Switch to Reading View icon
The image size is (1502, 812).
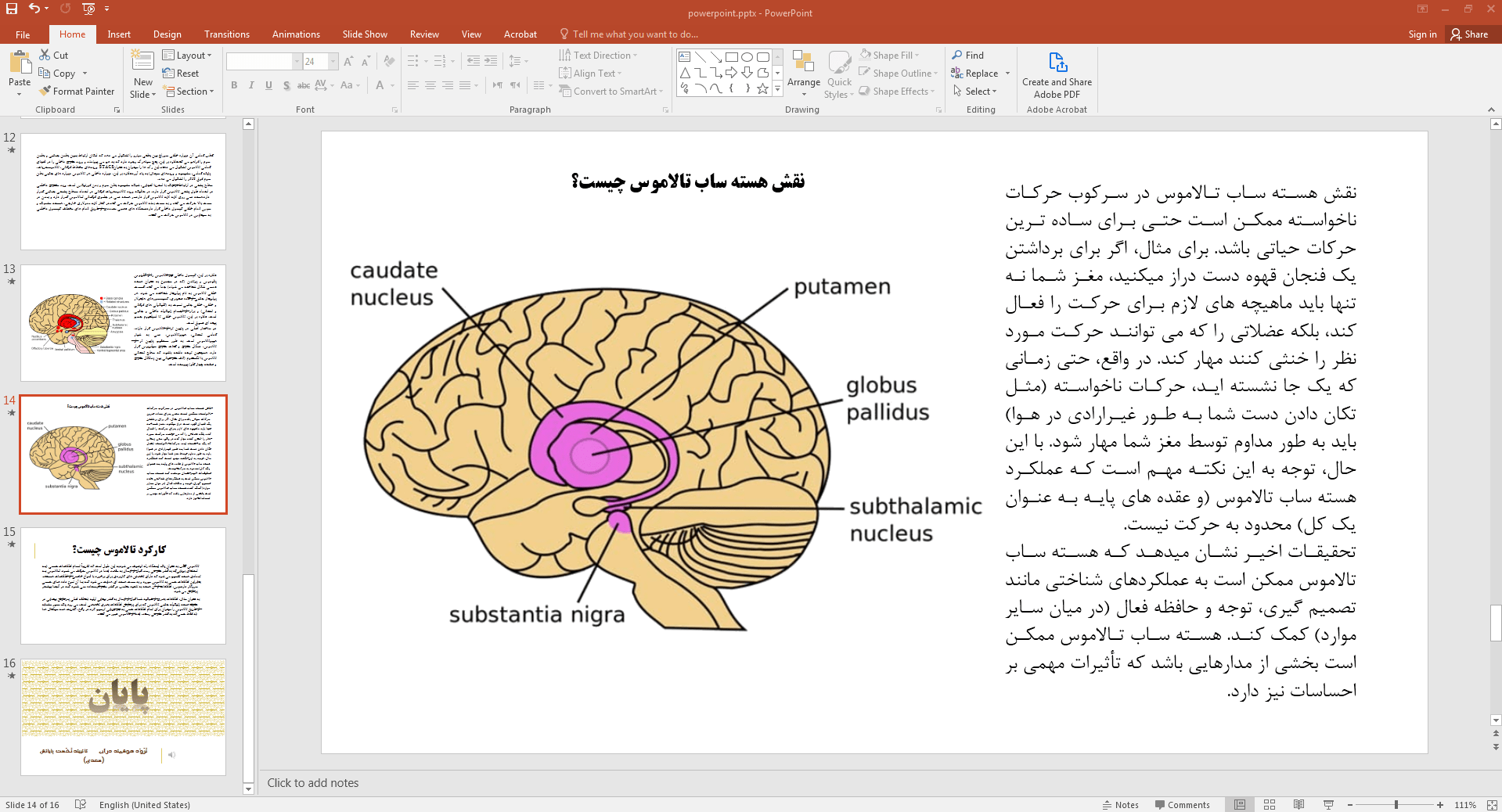[x=1299, y=804]
